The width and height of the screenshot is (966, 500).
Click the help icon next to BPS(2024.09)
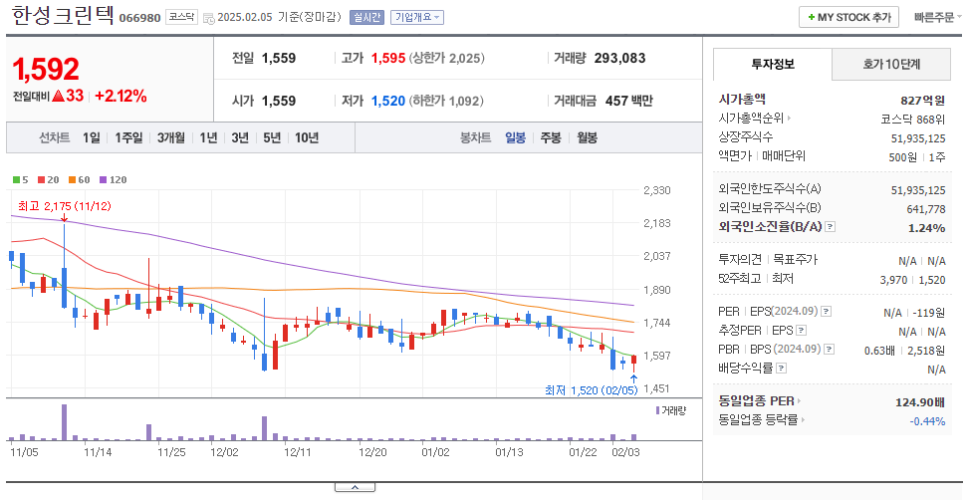tap(829, 349)
